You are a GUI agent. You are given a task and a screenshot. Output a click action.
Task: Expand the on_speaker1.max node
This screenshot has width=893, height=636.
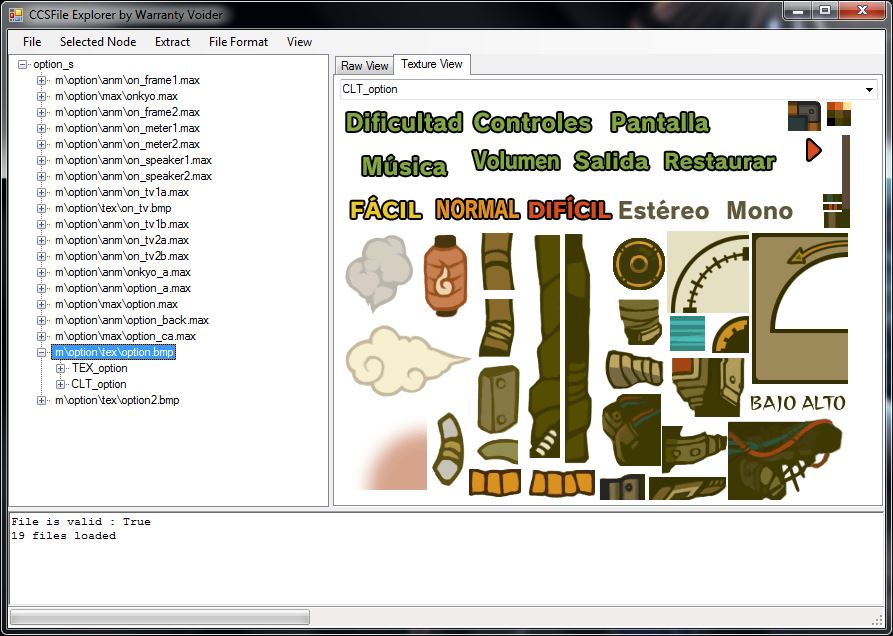click(41, 160)
